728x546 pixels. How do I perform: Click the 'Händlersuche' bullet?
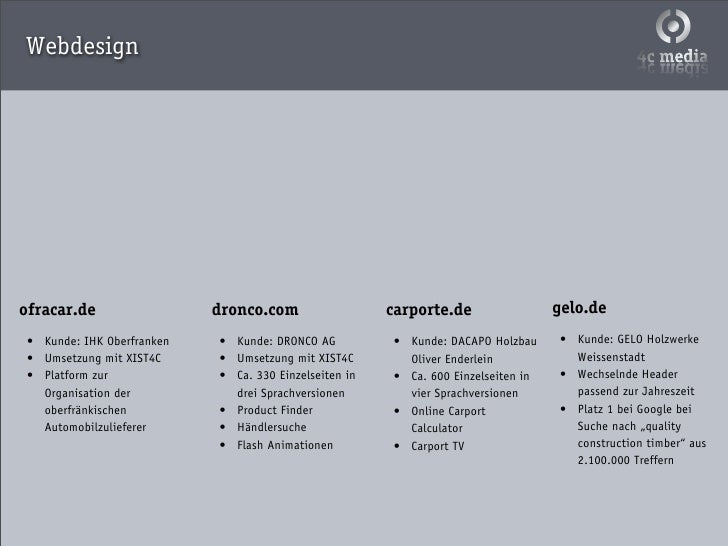pos(272,427)
